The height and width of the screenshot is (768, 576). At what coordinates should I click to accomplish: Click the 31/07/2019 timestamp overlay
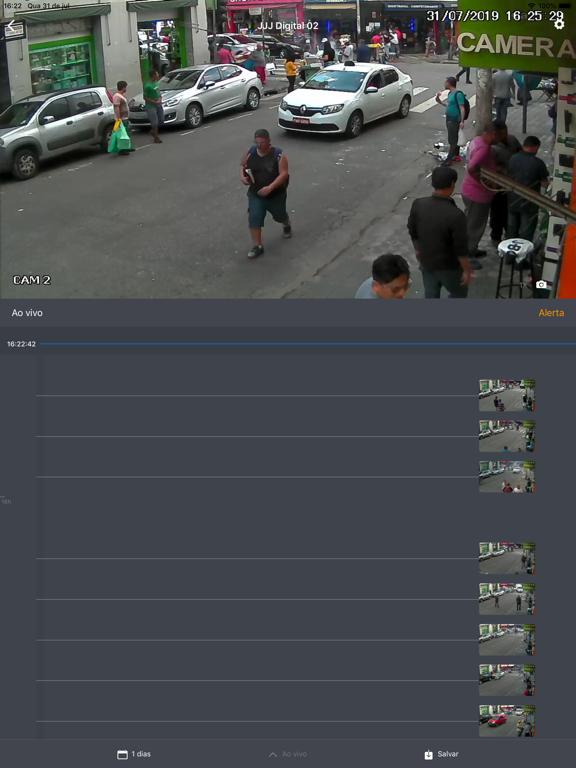(495, 16)
